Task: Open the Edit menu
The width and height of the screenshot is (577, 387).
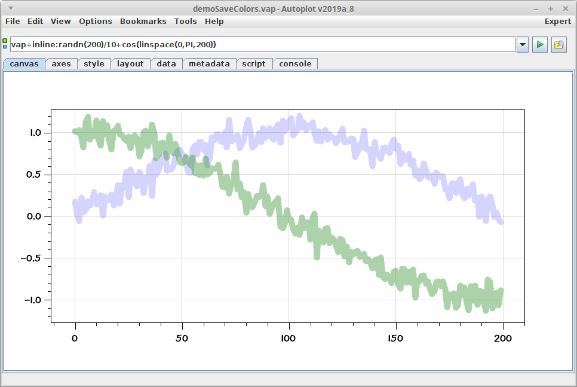Action: (x=35, y=21)
